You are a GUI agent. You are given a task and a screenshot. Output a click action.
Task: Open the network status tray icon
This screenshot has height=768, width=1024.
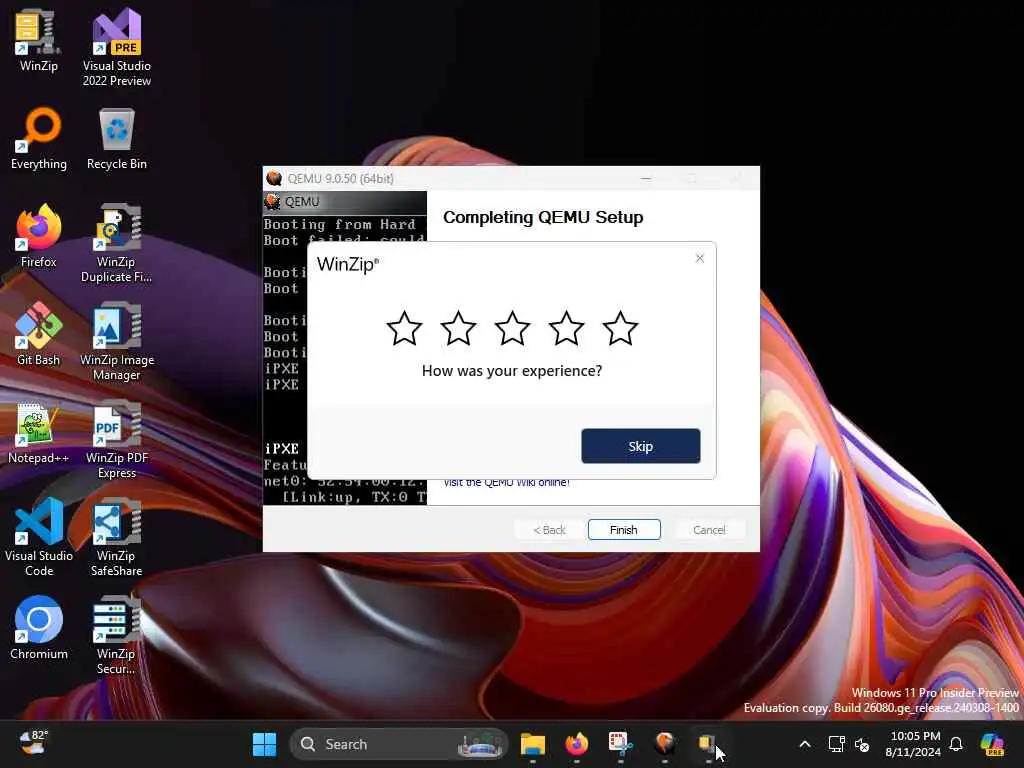(837, 744)
